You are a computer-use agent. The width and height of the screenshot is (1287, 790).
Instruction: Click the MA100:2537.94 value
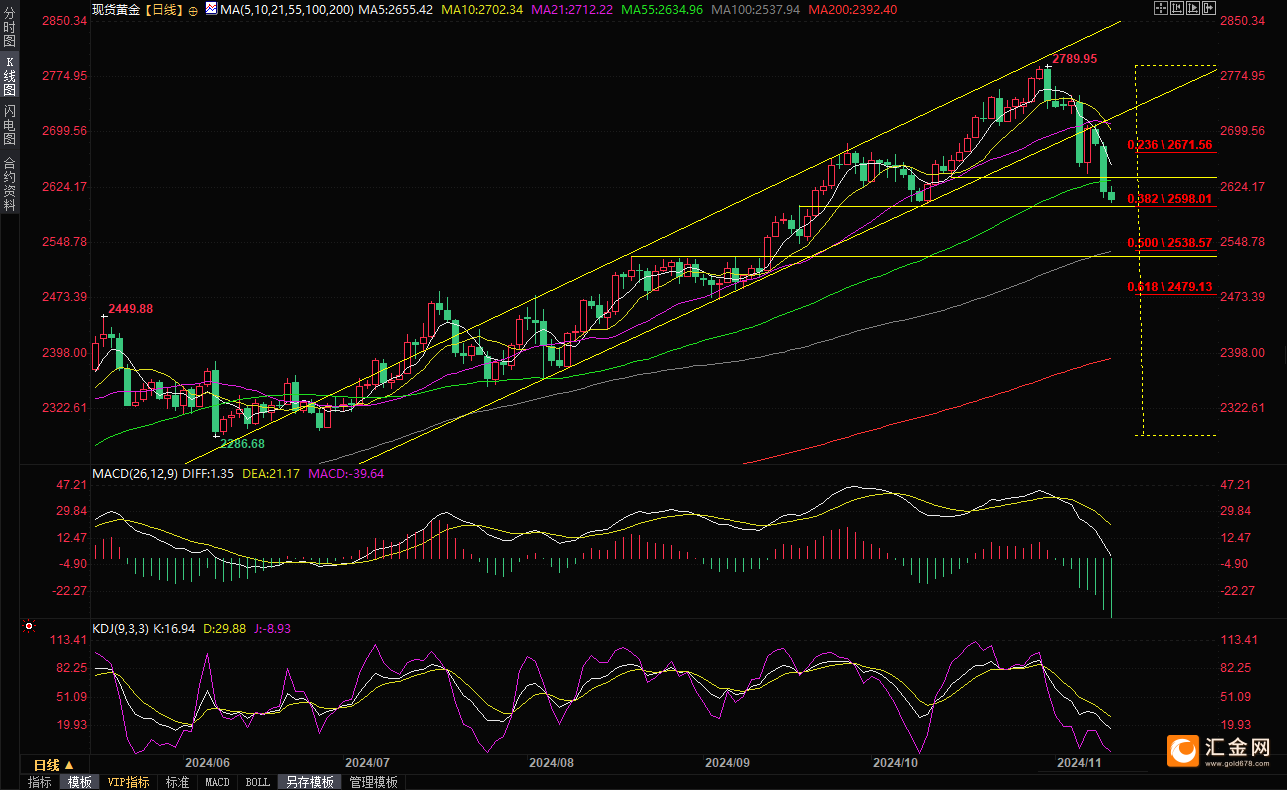(x=756, y=9)
